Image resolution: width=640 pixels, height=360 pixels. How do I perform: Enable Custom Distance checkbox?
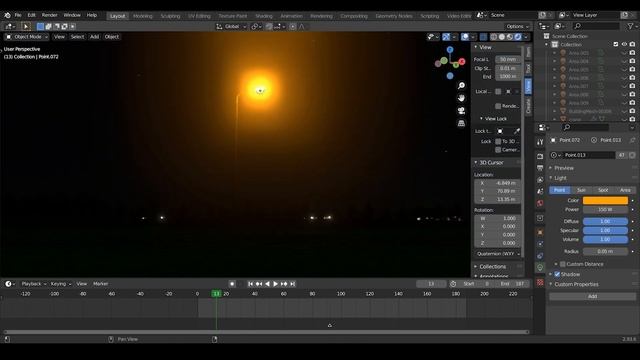tap(562, 264)
